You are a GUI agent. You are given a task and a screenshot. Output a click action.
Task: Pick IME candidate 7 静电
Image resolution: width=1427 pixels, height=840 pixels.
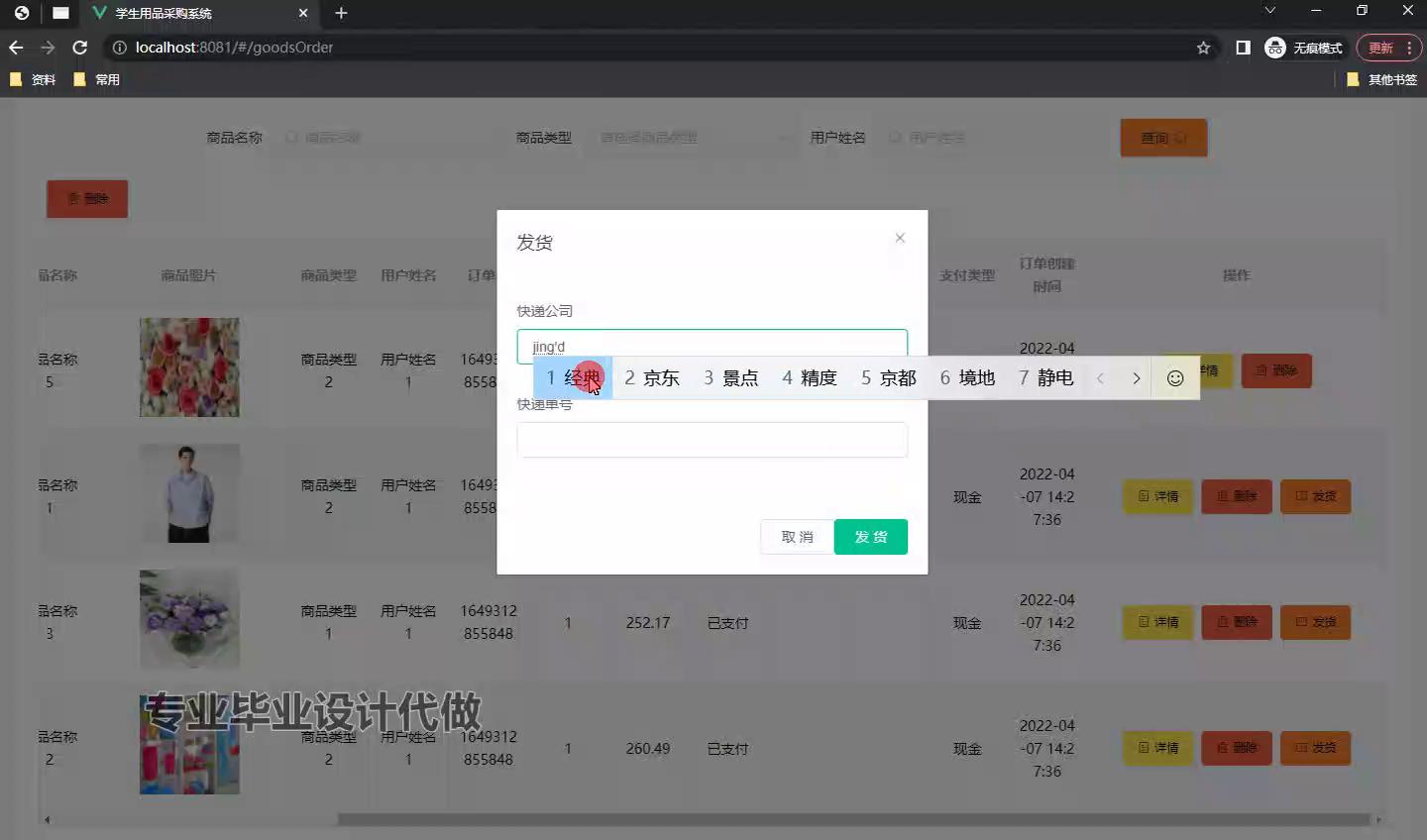1045,378
